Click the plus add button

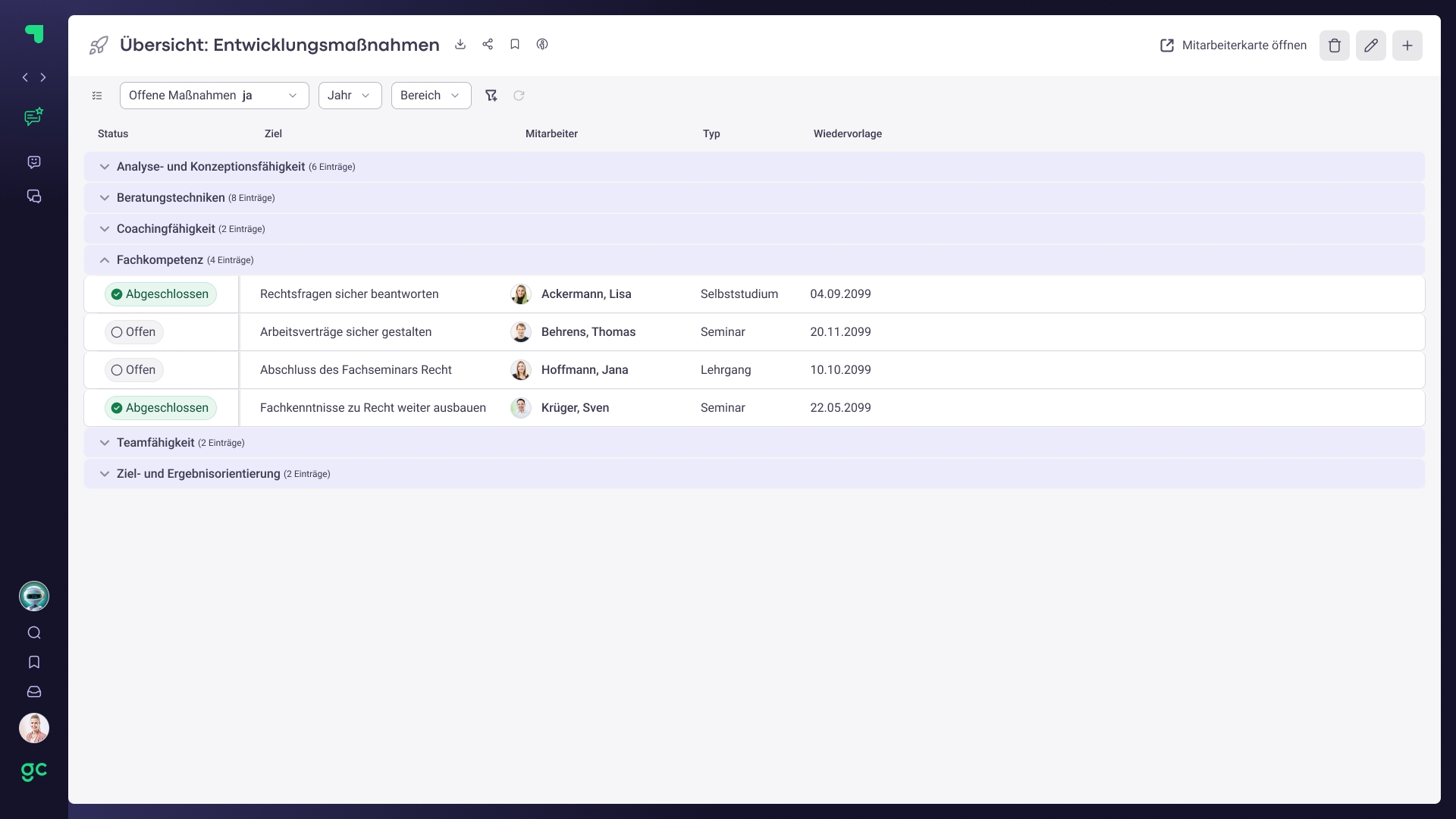(1407, 45)
